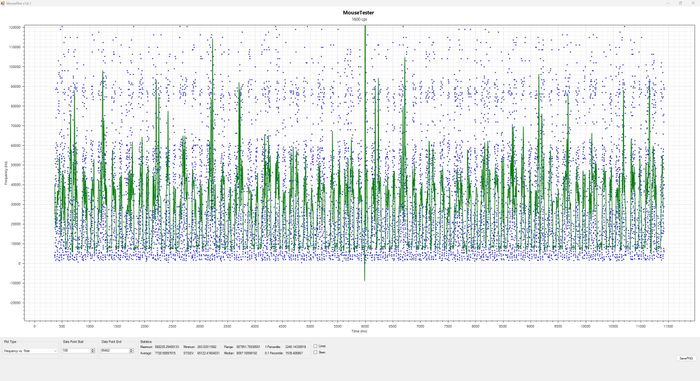Increase the Data Point Start value

tap(93, 350)
